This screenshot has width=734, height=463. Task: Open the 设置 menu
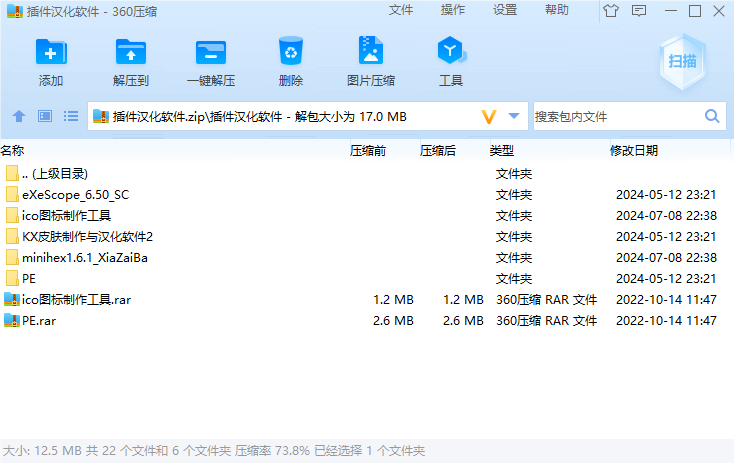(x=505, y=10)
